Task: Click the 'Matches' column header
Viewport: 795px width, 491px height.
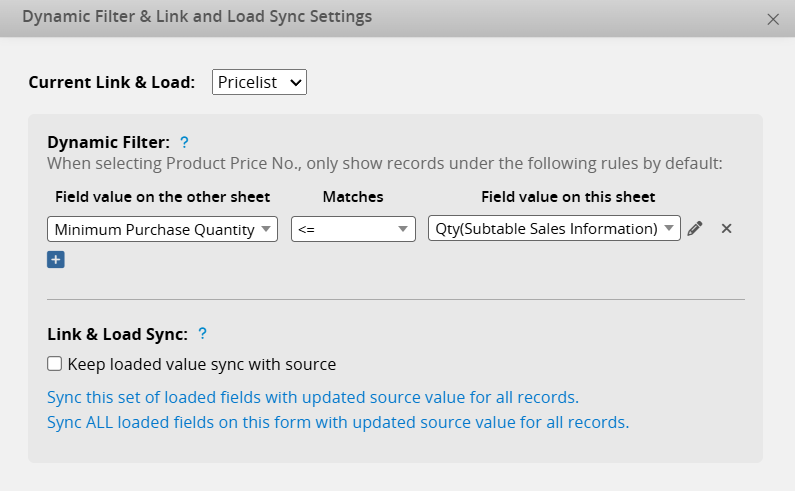Action: (x=352, y=197)
